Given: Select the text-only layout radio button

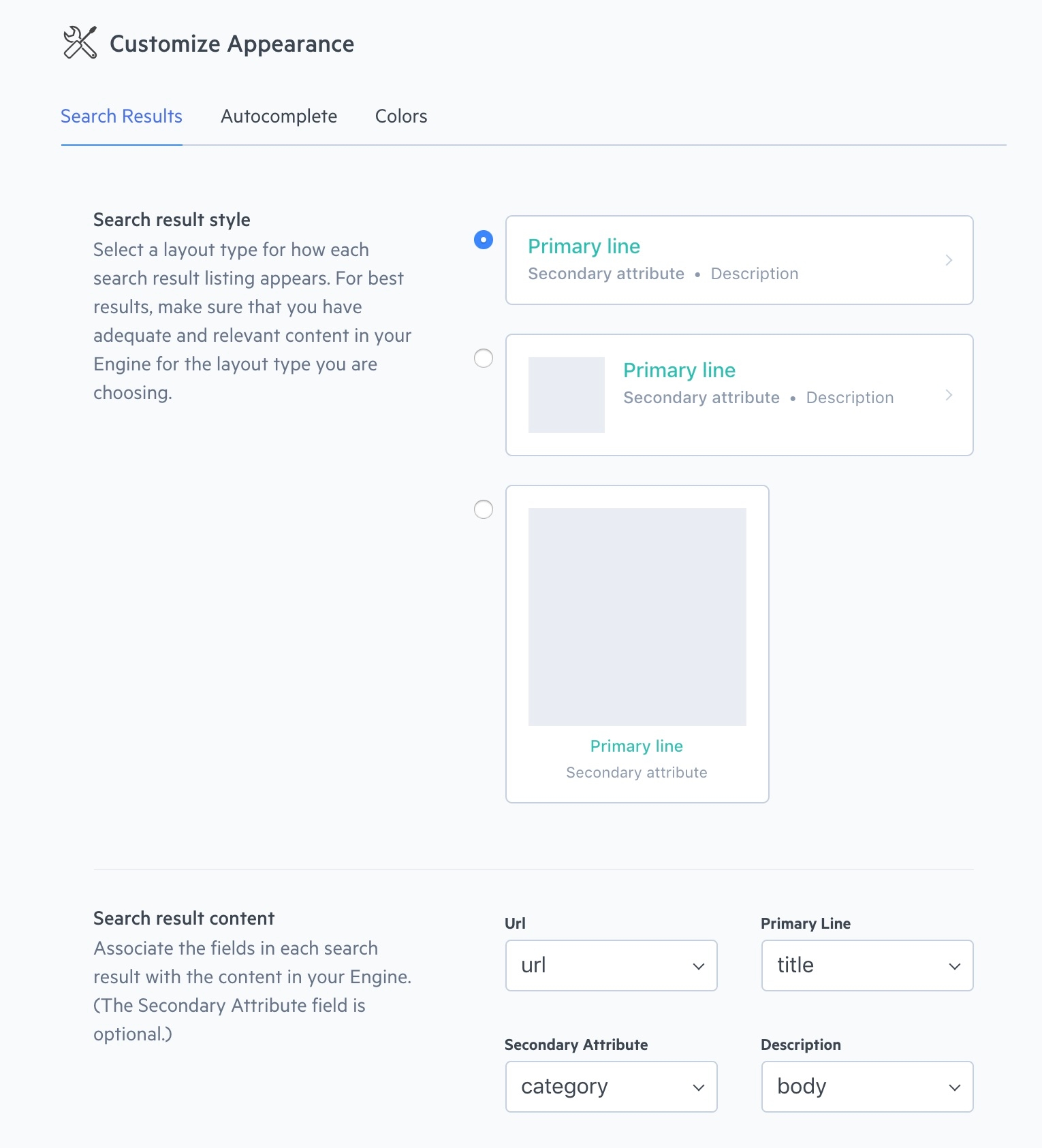Looking at the screenshot, I should 484,240.
